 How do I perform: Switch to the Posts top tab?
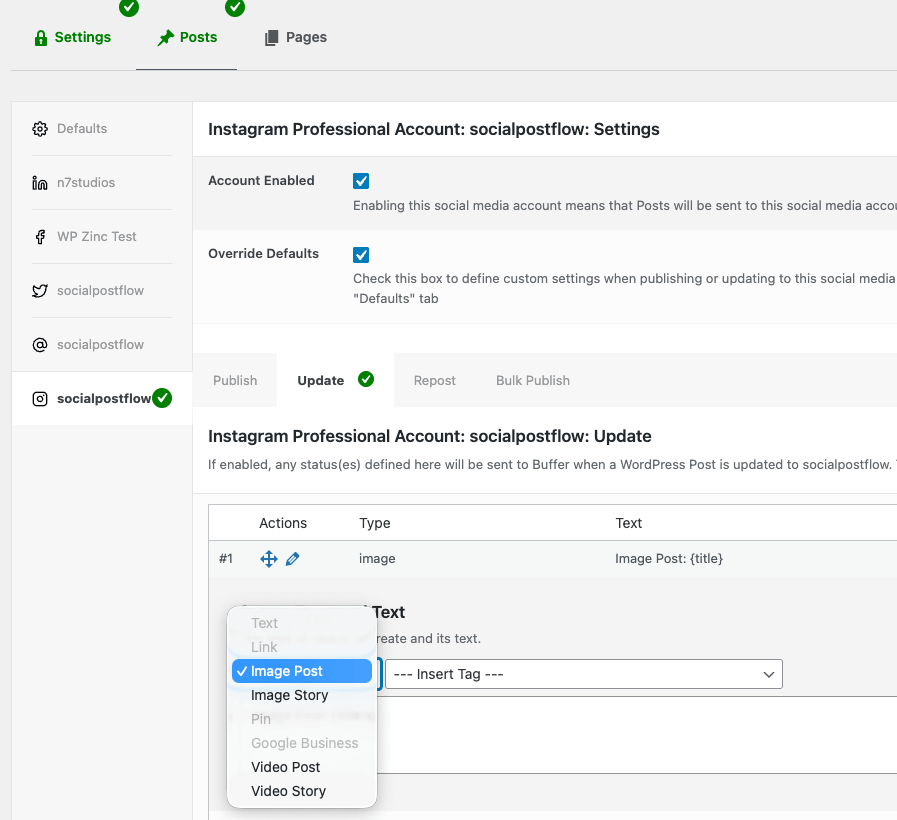pyautogui.click(x=187, y=38)
